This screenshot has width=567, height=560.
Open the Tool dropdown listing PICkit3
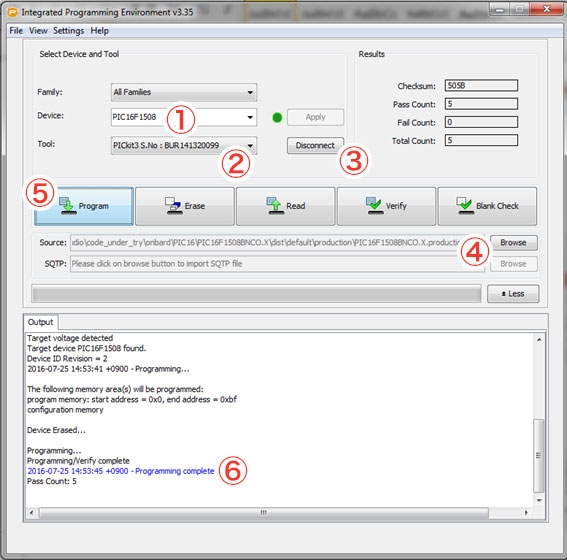[x=184, y=145]
